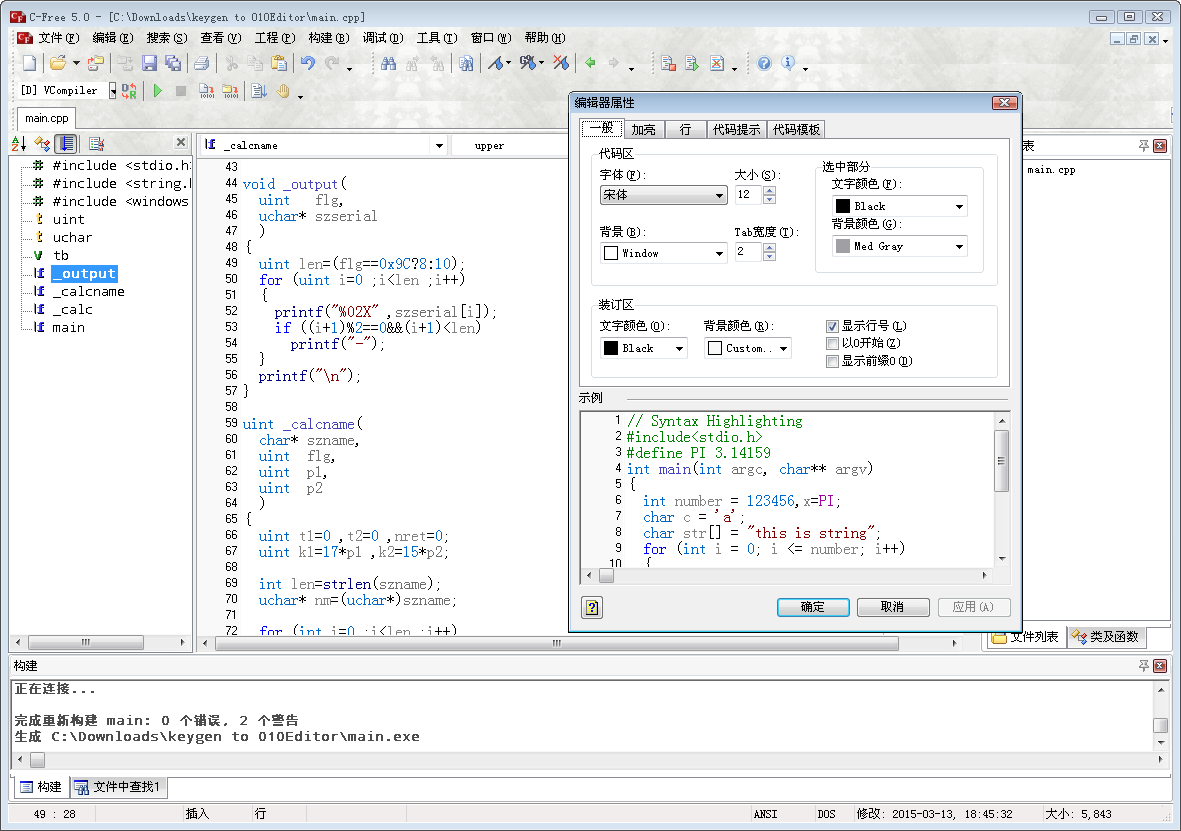This screenshot has width=1181, height=831.
Task: Click the 取消 button
Action: coord(893,607)
